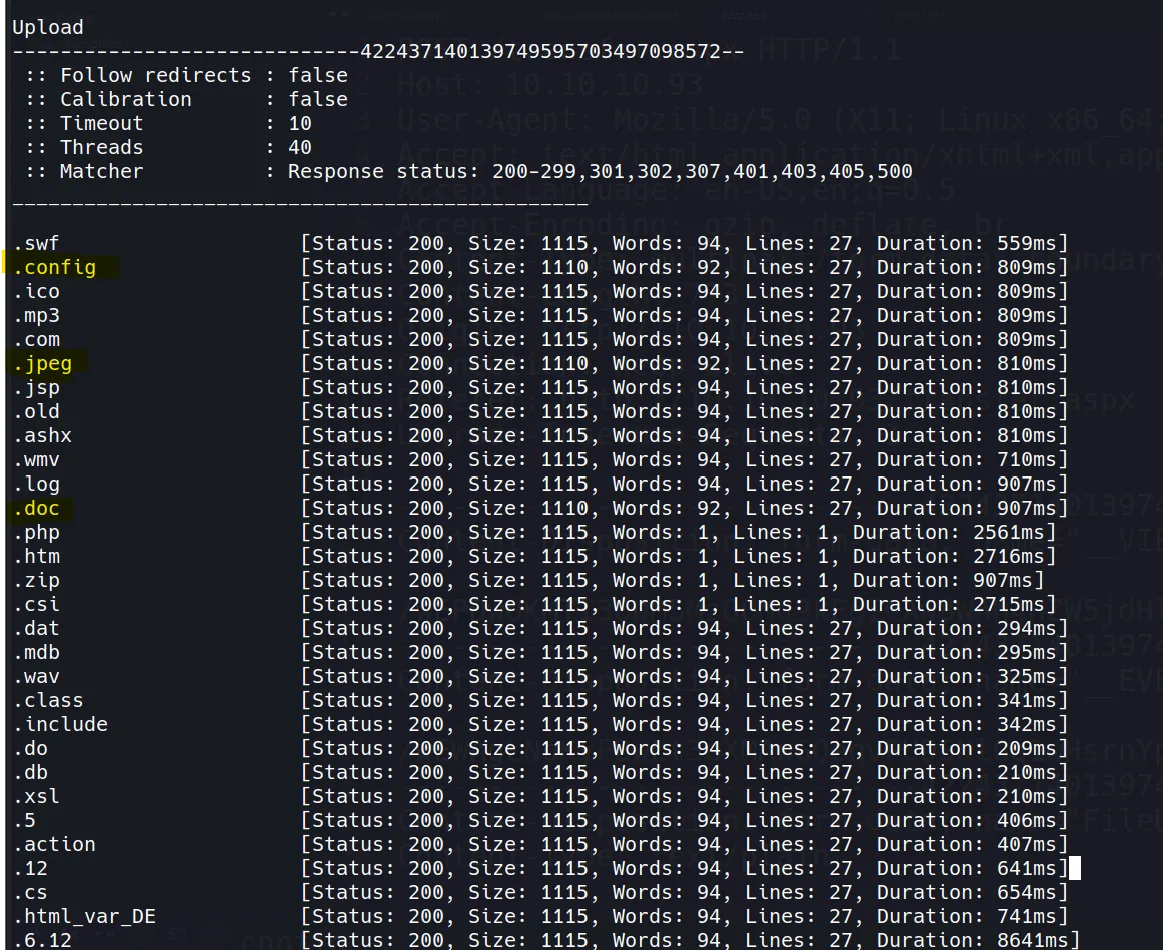Click the Upload text at top
1163x950 pixels.
(48, 27)
